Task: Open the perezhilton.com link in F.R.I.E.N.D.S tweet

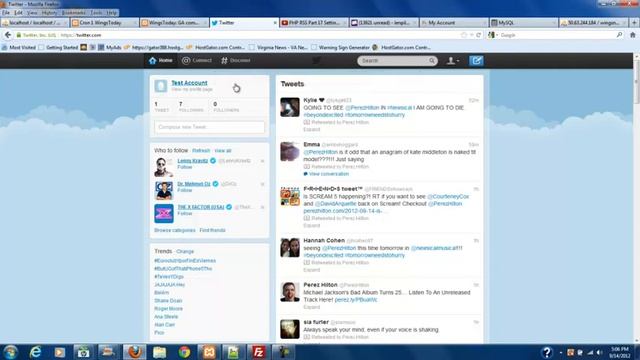Action: point(345,211)
